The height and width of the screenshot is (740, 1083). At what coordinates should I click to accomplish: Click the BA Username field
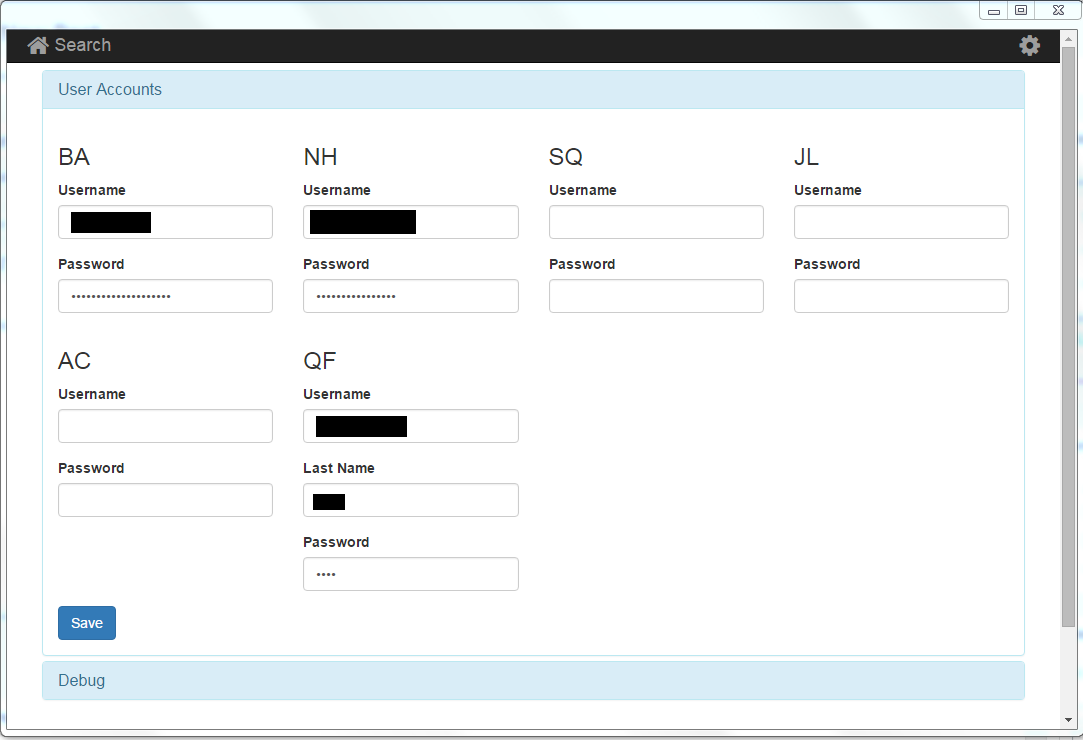coord(165,222)
